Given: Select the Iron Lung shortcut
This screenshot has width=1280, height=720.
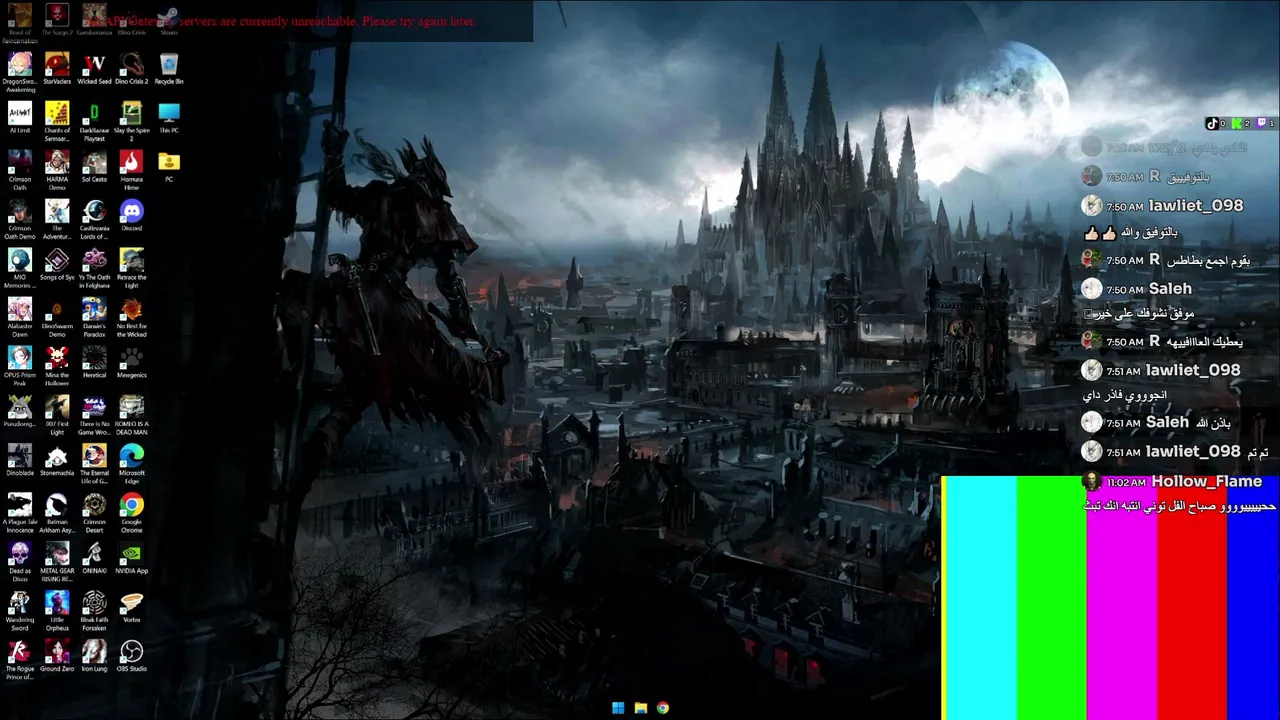Looking at the screenshot, I should 95,655.
